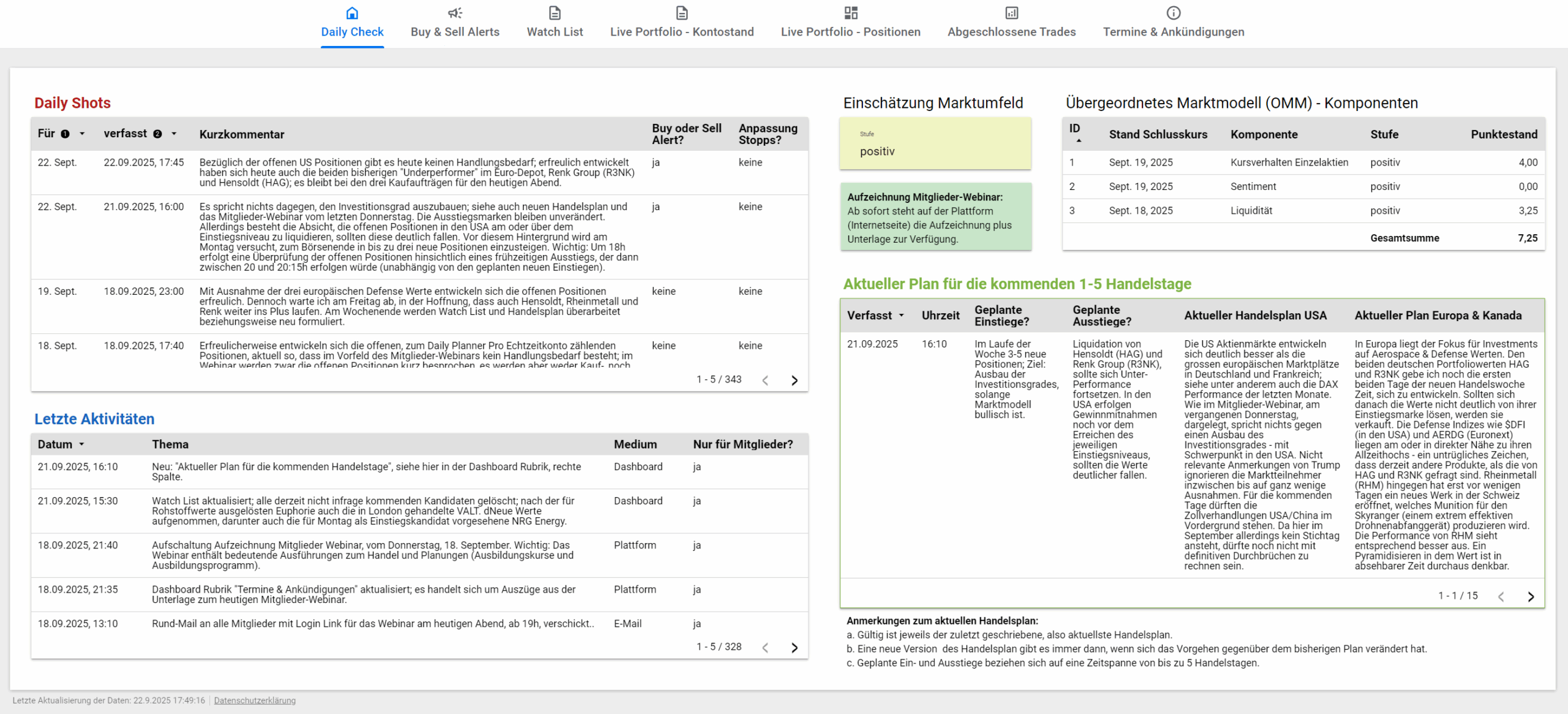Click the Live Portfolio Positionen grid icon
Image resolution: width=1568 pixels, height=714 pixels.
coord(851,13)
